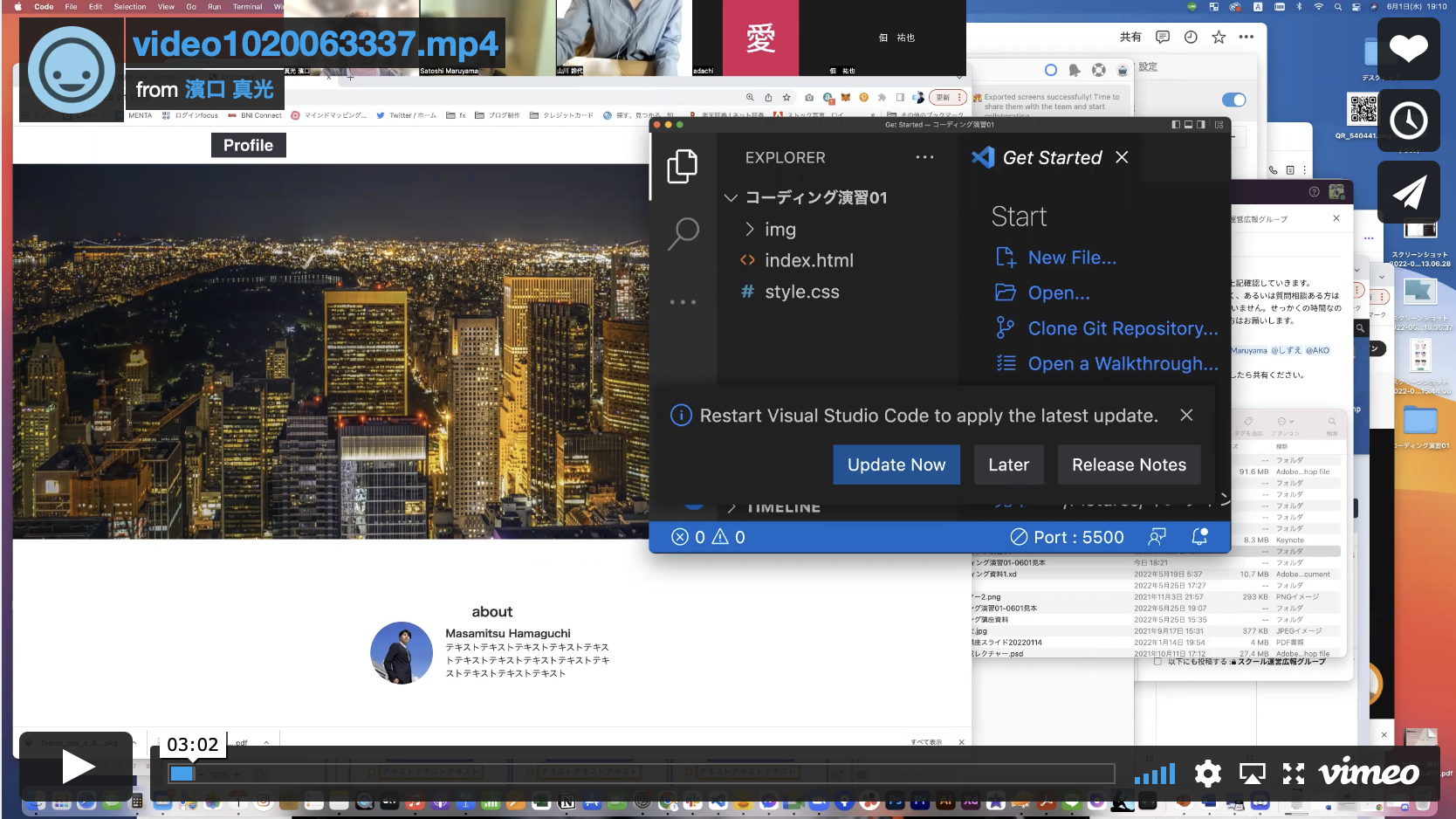
Task: Open video title video1020063337.mp4 link
Action: point(315,44)
